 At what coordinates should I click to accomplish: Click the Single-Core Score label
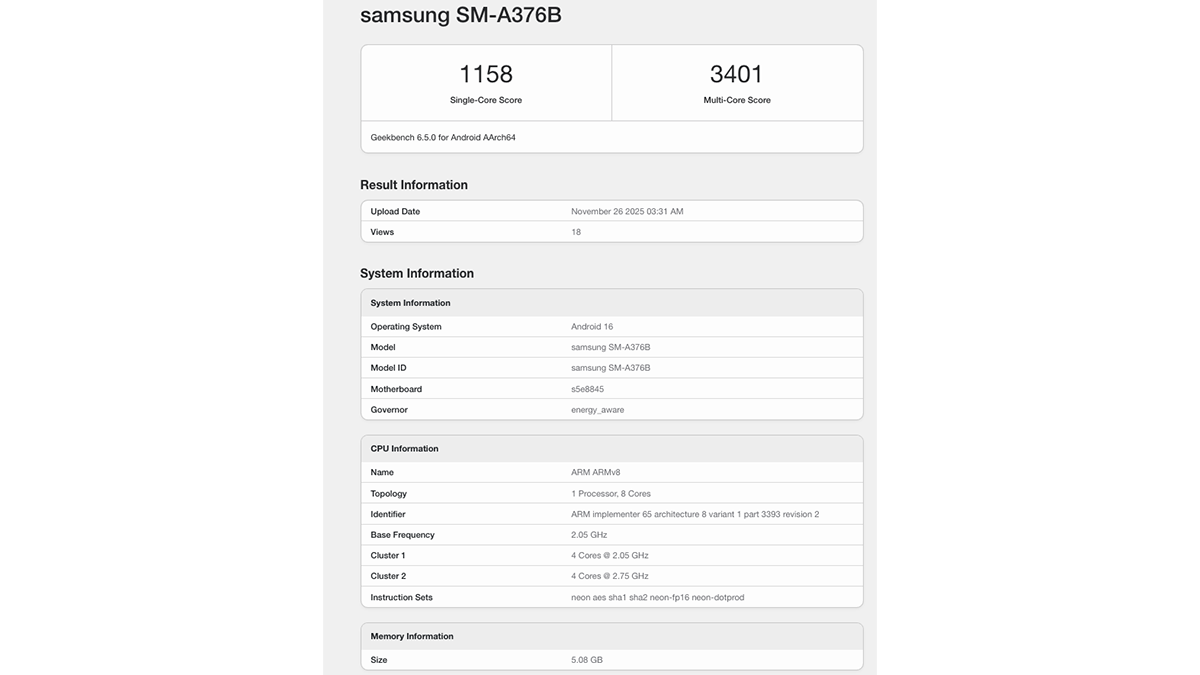coord(486,99)
